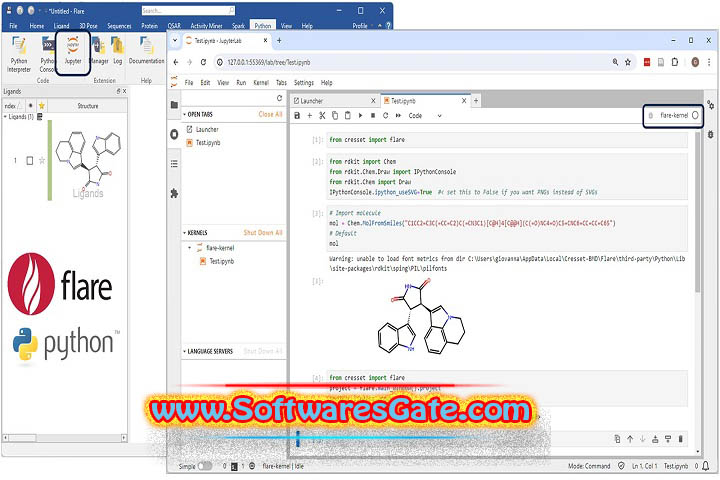720x480 pixels.
Task: Move cell up arrow in cell toolbar
Action: 630,439
